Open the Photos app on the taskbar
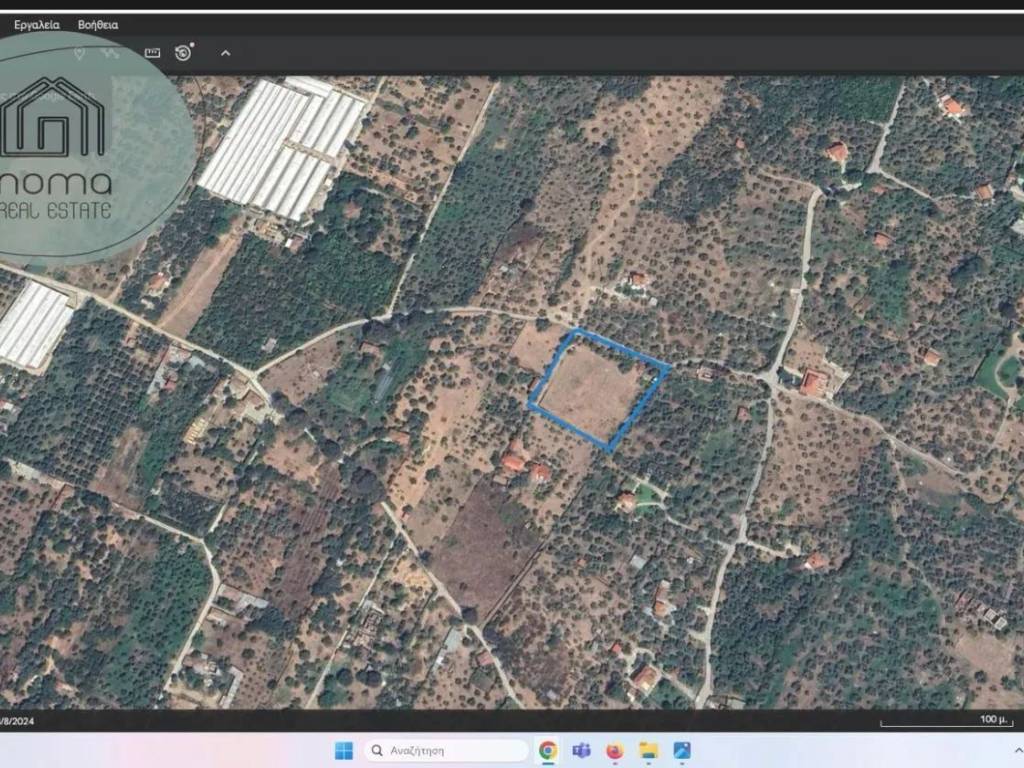Screen dimensions: 1024x768 pos(682,750)
